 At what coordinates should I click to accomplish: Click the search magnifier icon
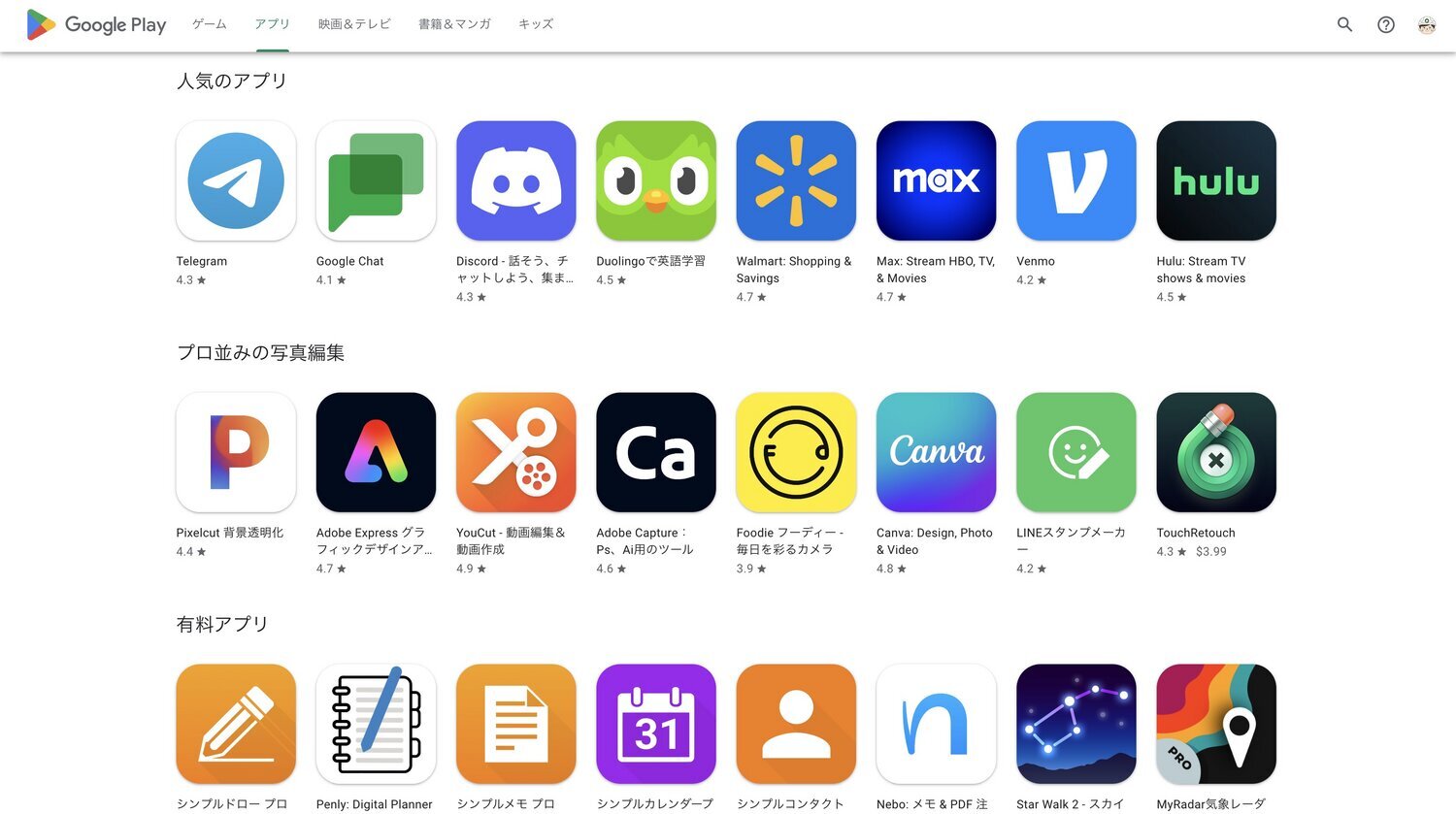coord(1344,24)
